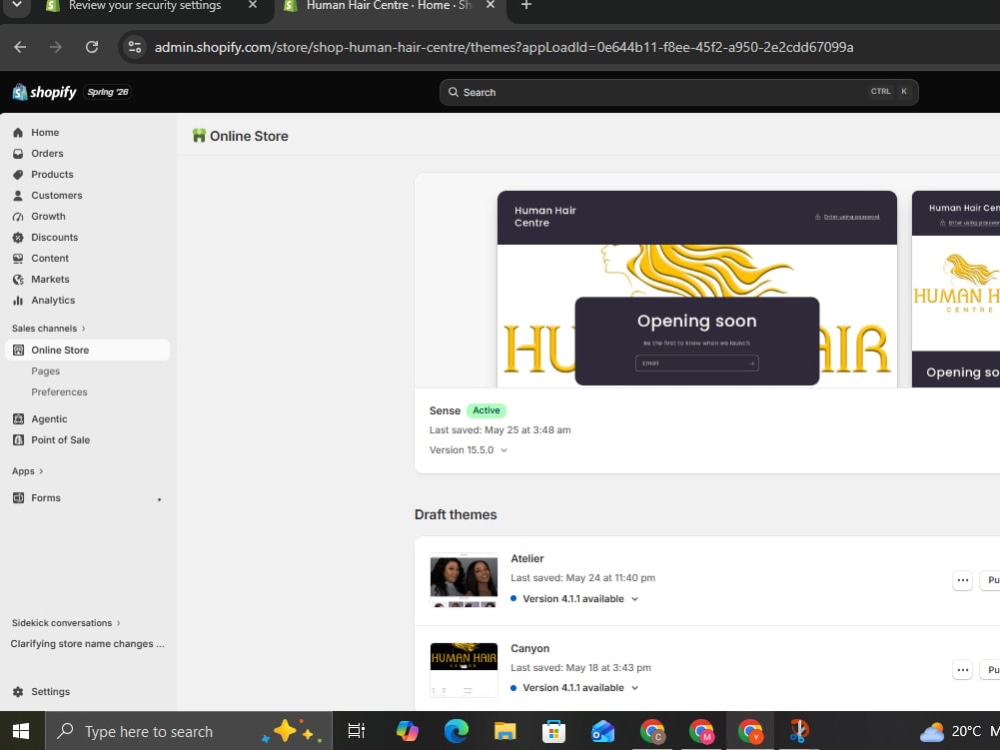Screen dimensions: 1000x750
Task: Open Pages under Online Store
Action: click(45, 371)
